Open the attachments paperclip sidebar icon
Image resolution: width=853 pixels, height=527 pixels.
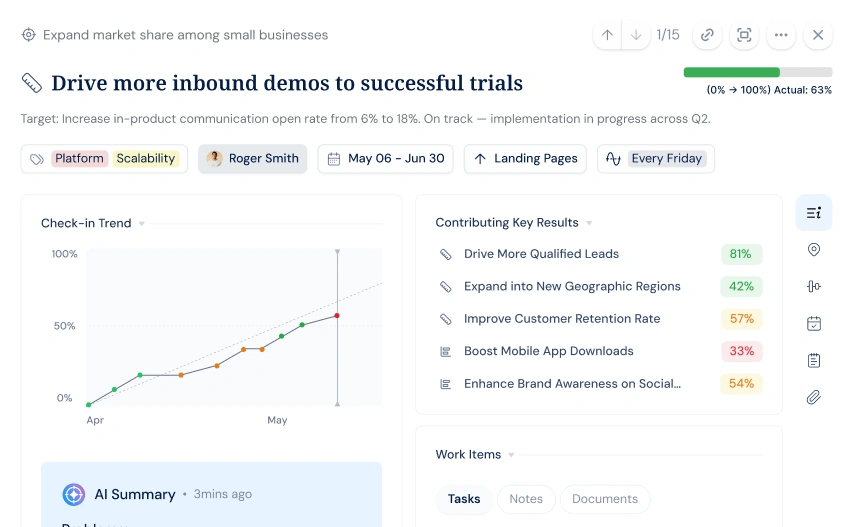click(x=814, y=397)
